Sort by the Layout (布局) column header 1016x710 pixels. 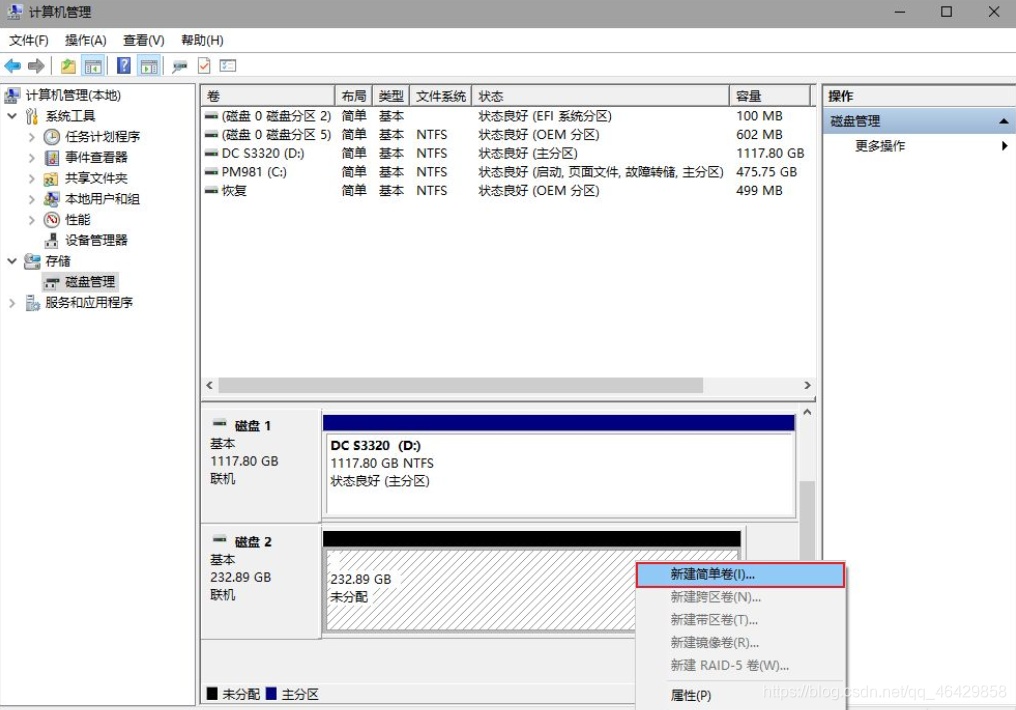click(353, 96)
